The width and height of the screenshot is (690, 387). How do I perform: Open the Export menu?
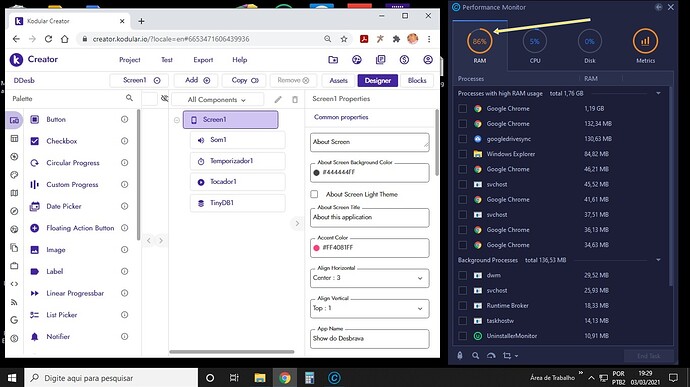point(203,59)
